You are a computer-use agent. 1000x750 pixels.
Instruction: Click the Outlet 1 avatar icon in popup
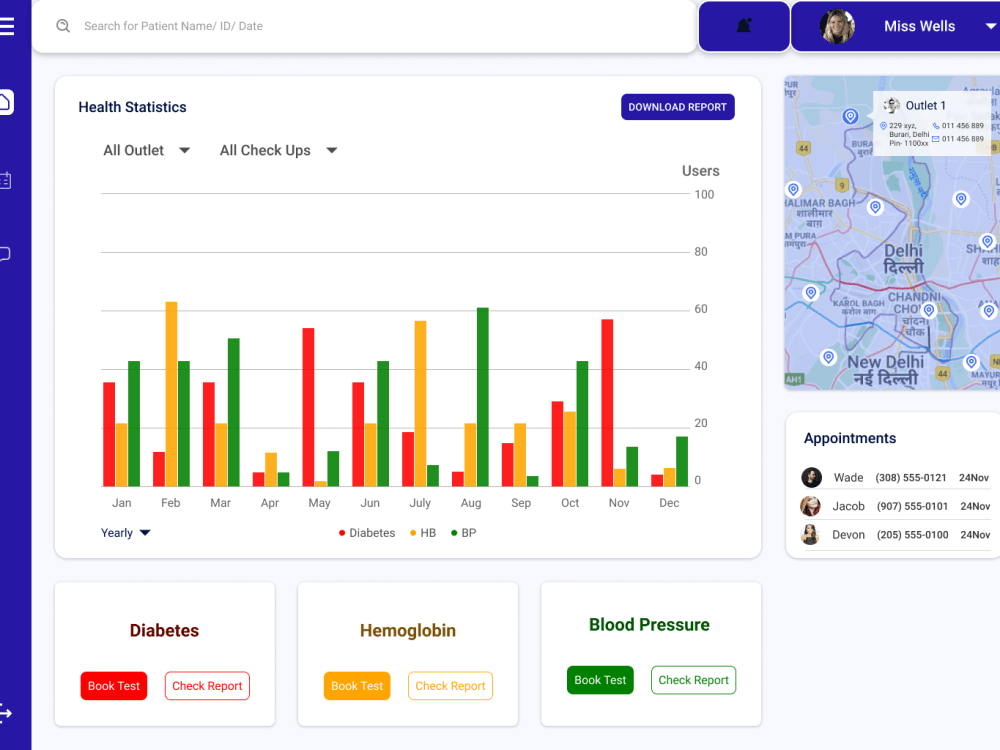click(x=892, y=105)
